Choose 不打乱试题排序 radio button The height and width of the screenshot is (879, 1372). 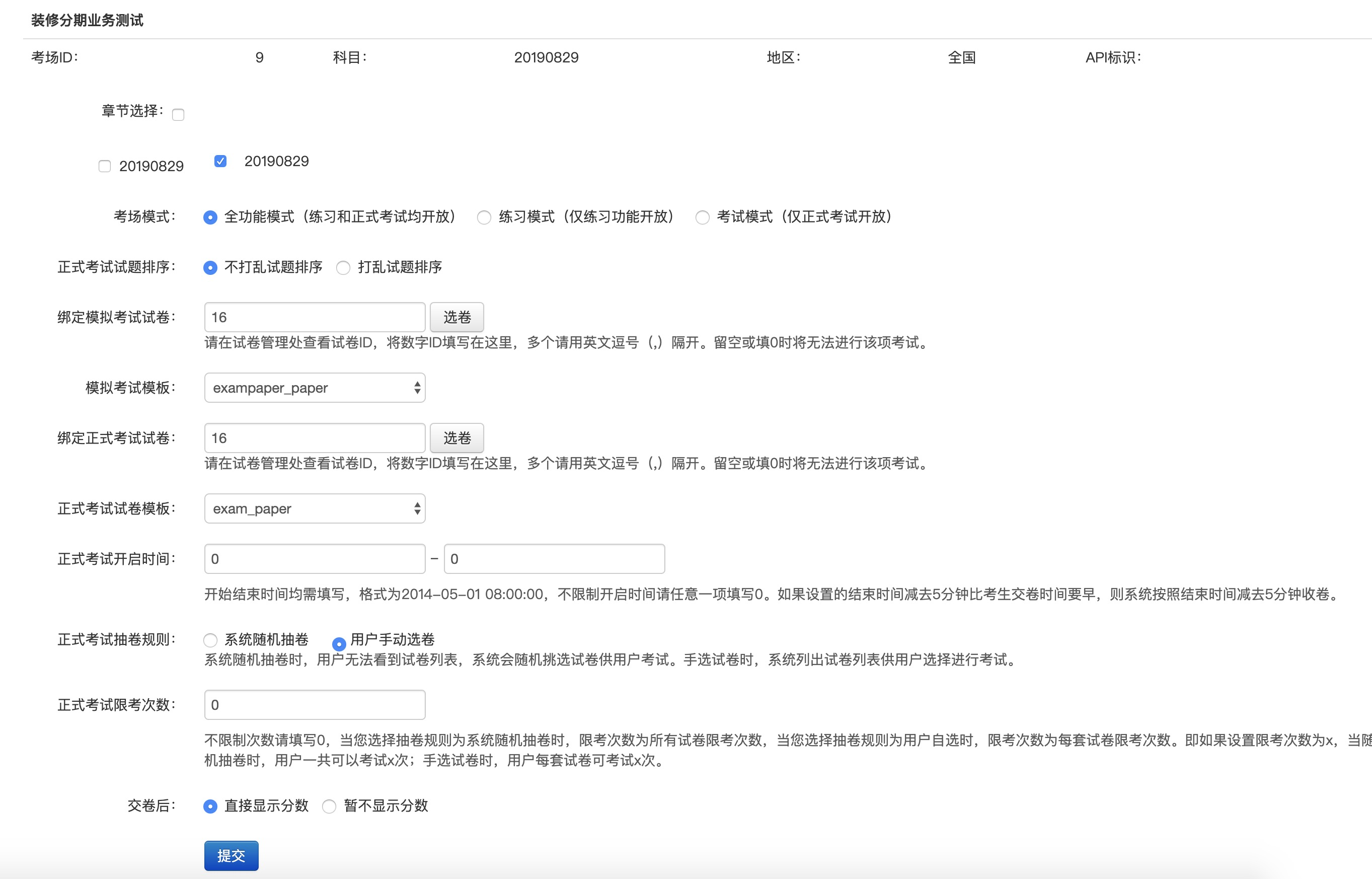tap(210, 268)
